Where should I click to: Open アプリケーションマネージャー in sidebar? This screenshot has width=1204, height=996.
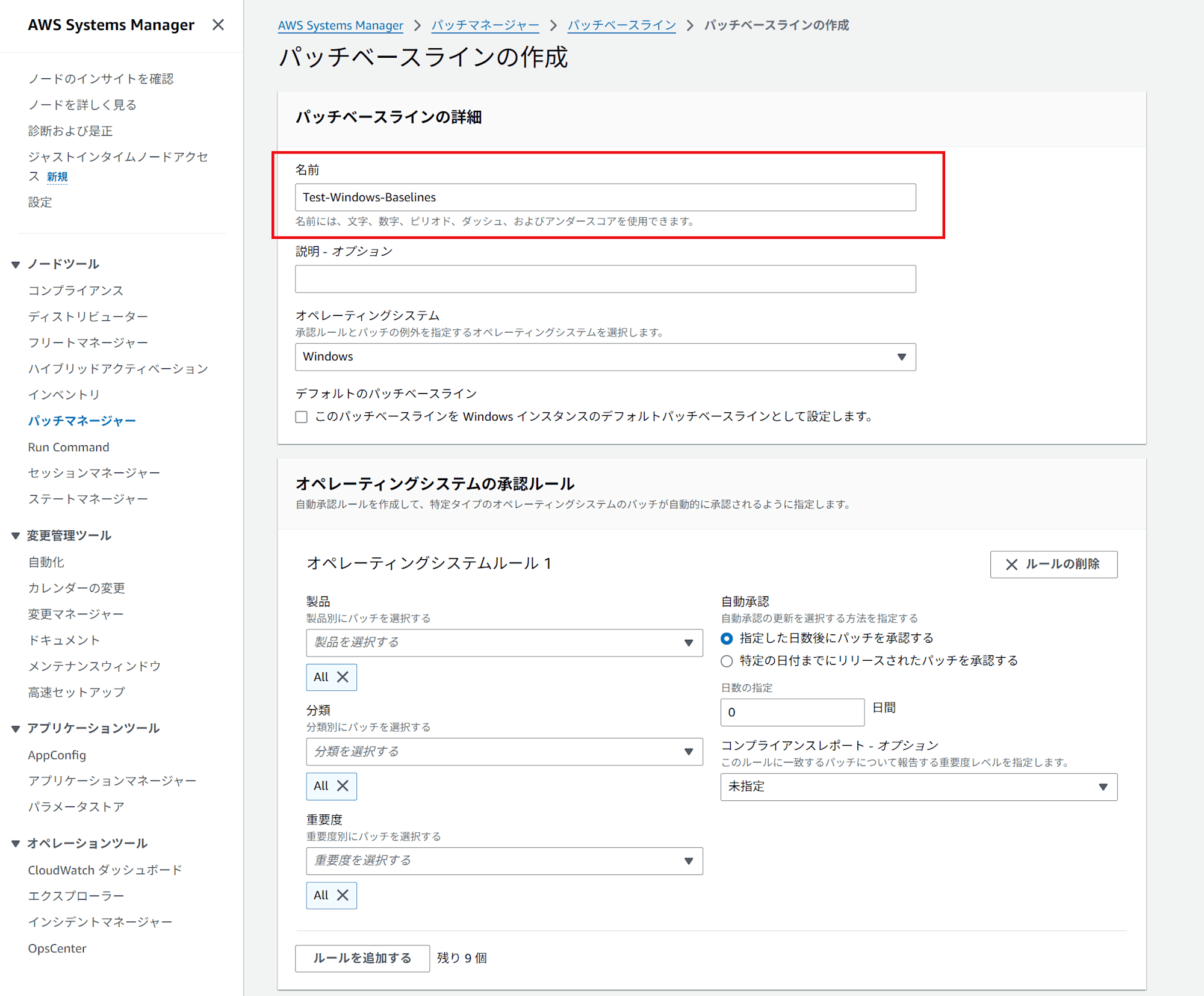(x=112, y=781)
